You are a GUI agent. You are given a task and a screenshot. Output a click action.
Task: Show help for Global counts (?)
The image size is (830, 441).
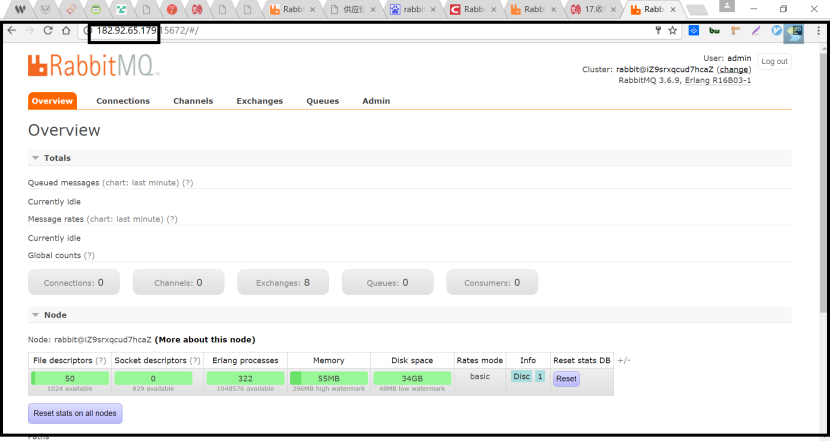coord(89,255)
